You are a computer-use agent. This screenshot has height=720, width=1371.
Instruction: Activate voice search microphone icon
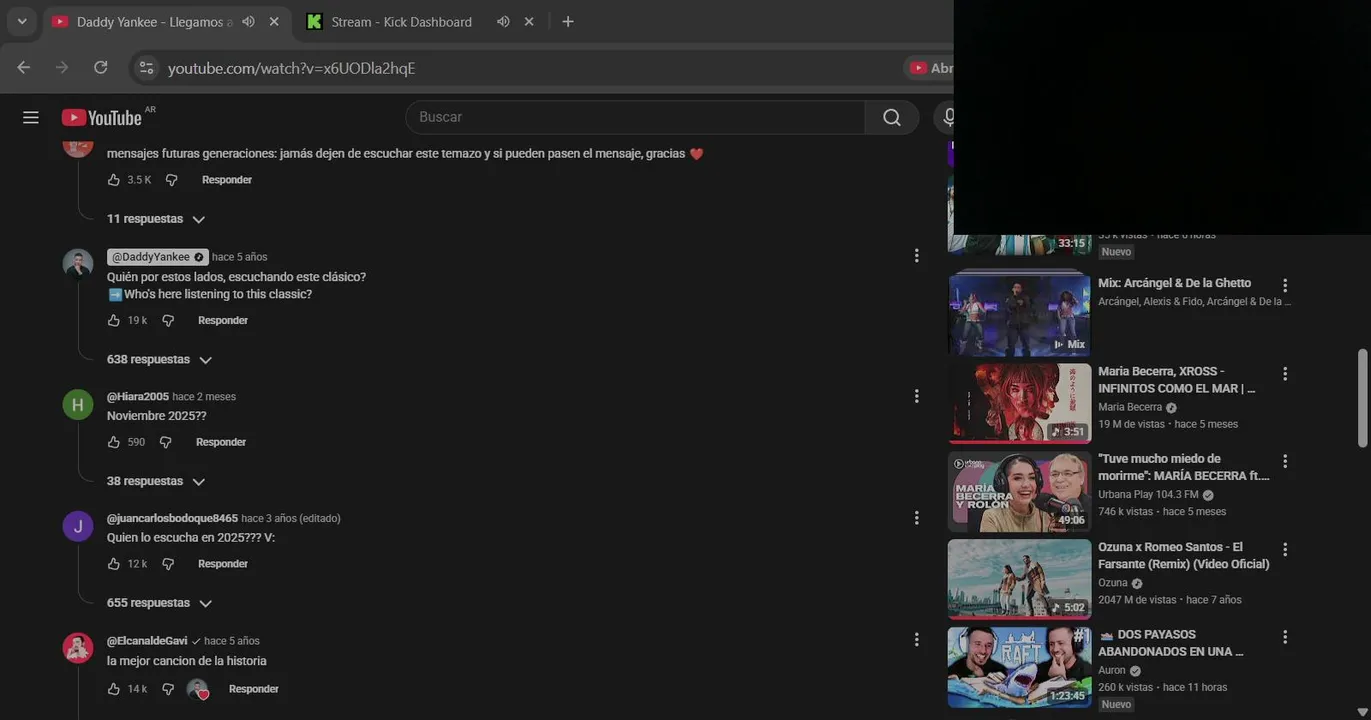(947, 117)
